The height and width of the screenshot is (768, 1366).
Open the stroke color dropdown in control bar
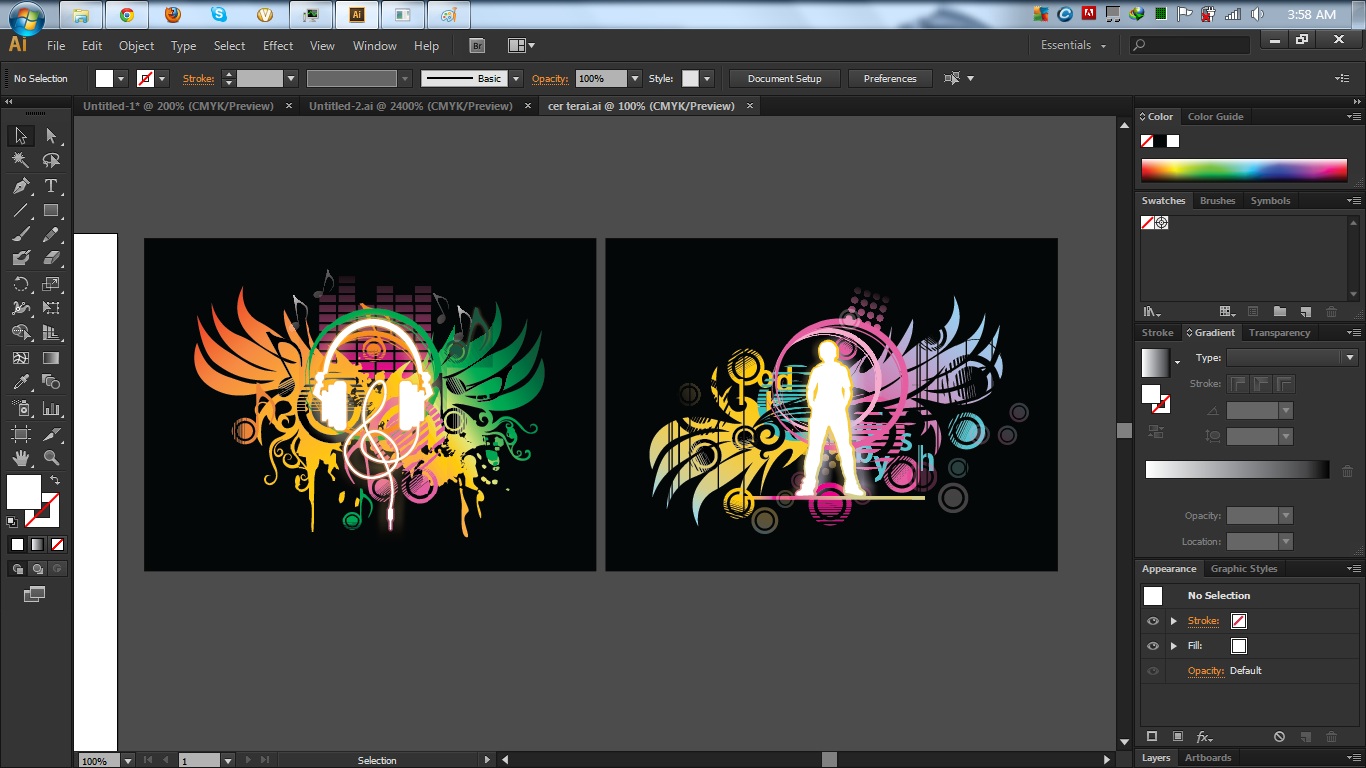coord(162,78)
